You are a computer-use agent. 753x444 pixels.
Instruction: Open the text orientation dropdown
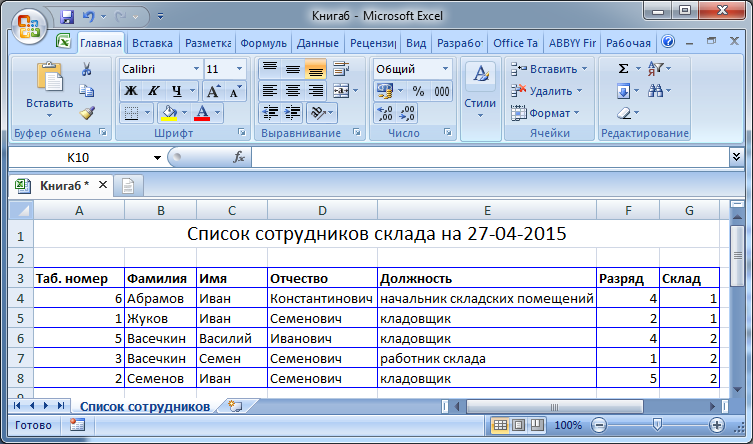[x=322, y=113]
